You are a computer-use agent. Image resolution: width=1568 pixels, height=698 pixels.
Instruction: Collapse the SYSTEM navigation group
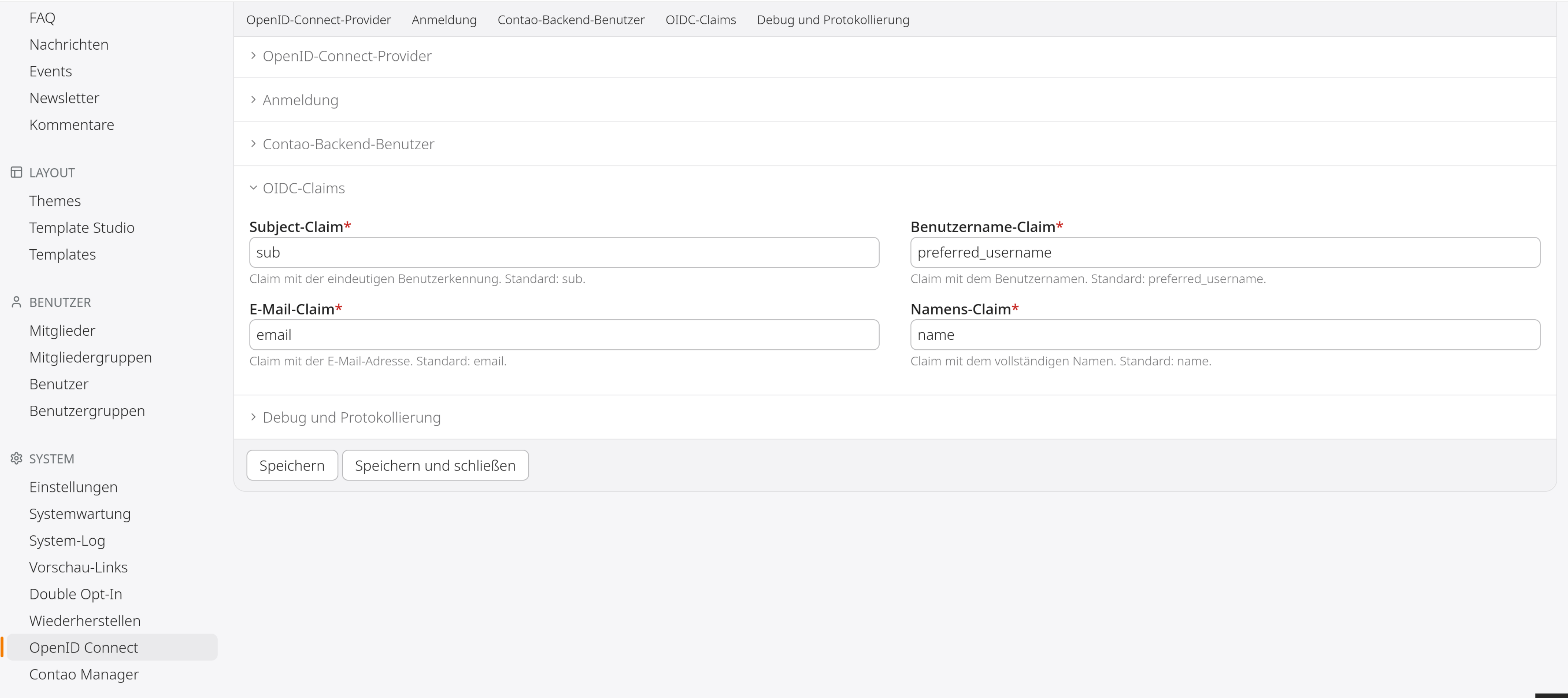51,459
